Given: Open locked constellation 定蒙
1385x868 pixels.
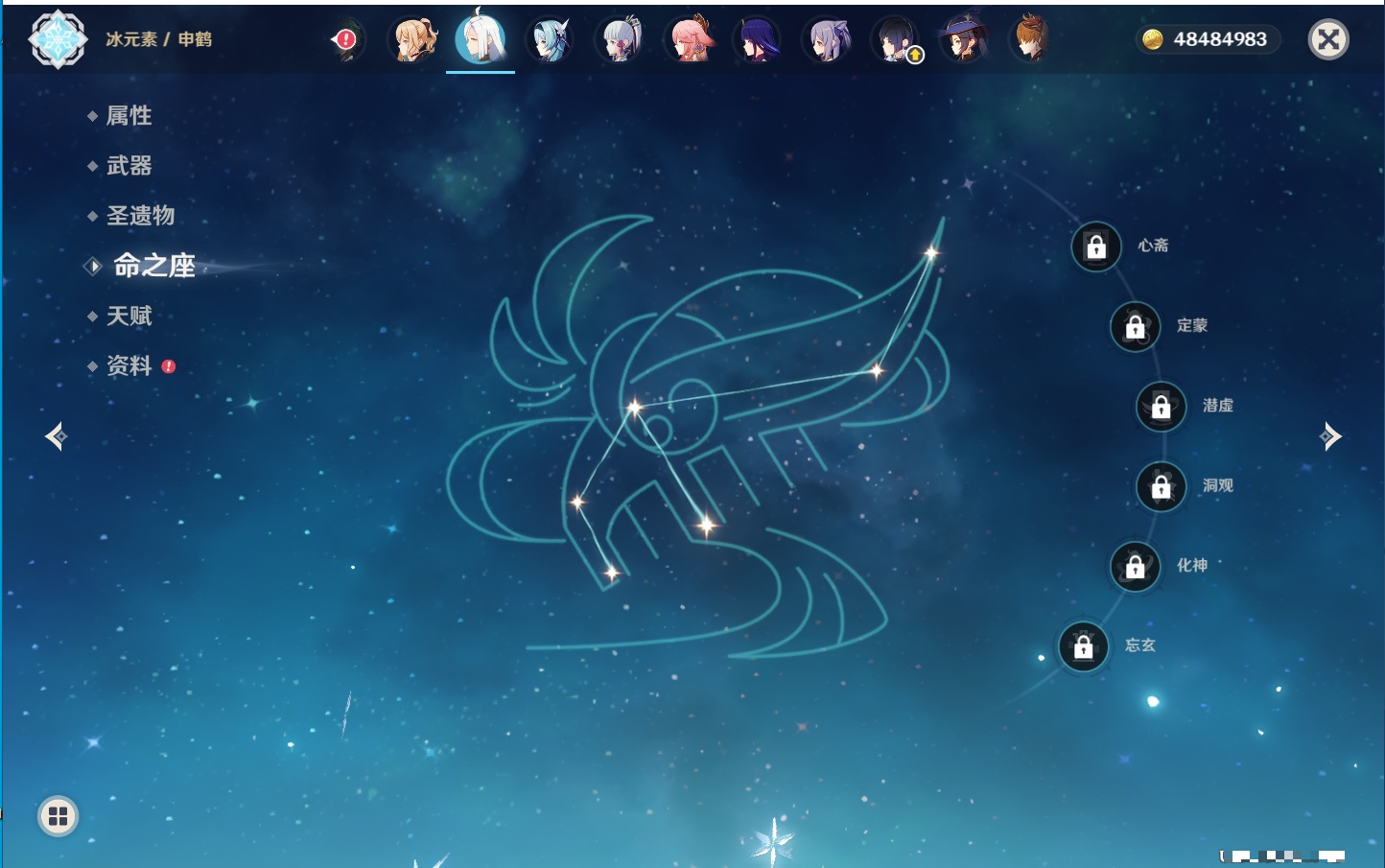Looking at the screenshot, I should (x=1136, y=327).
